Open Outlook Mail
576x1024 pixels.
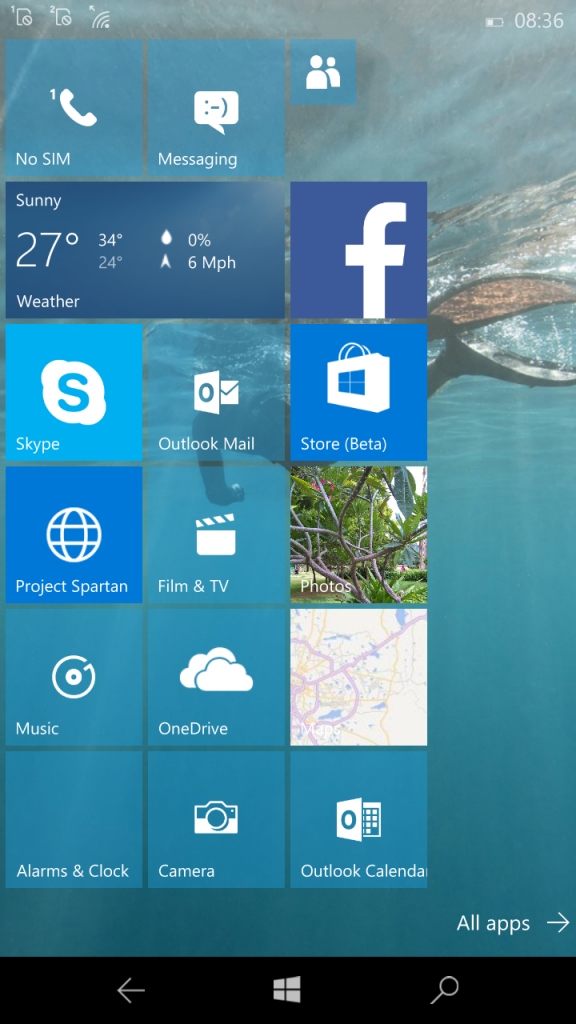216,392
